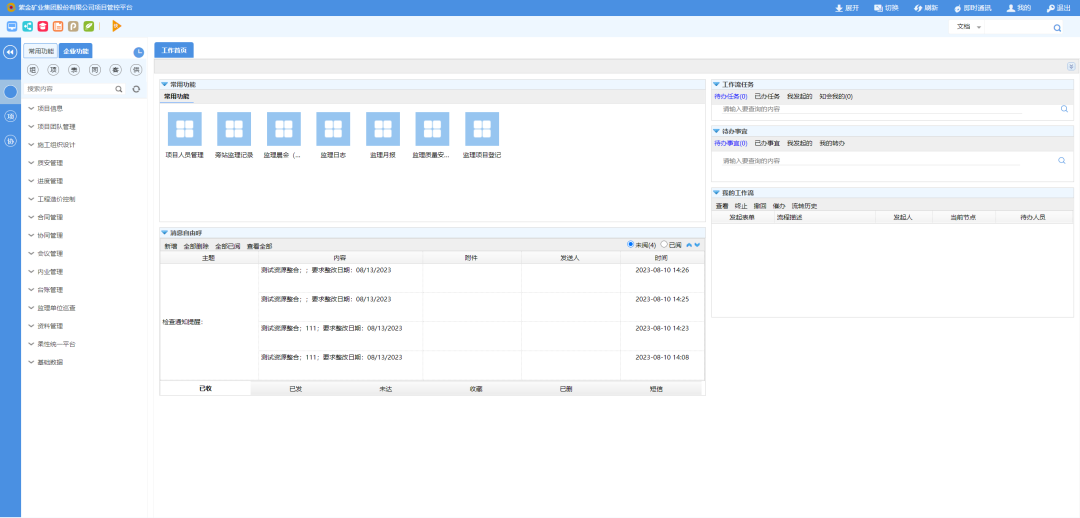Select the 已阅 radio button
Viewport: 1080px width, 518px height.
(664, 244)
